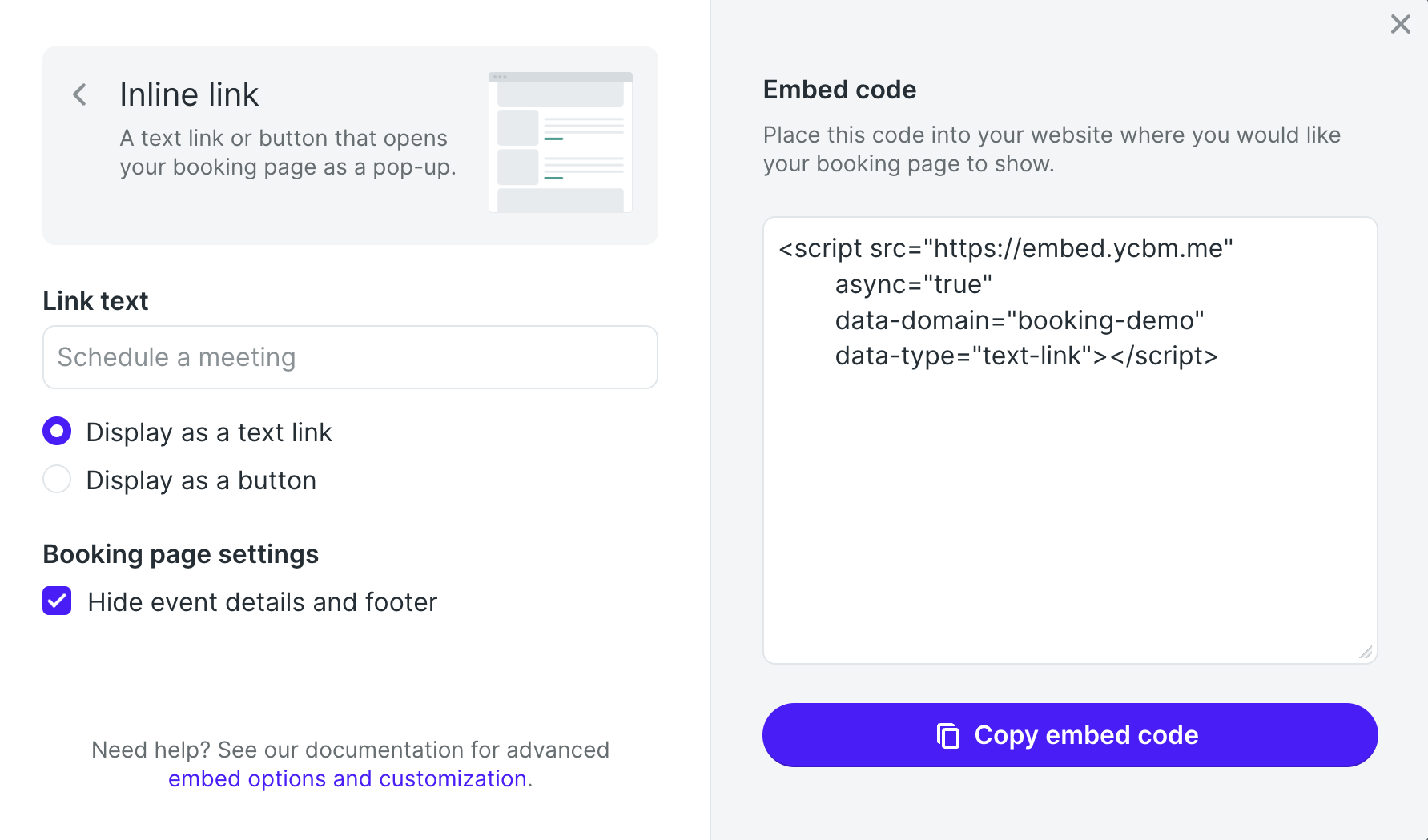Click the Inline link preview thumbnail
Image resolution: width=1428 pixels, height=840 pixels.
(x=560, y=143)
